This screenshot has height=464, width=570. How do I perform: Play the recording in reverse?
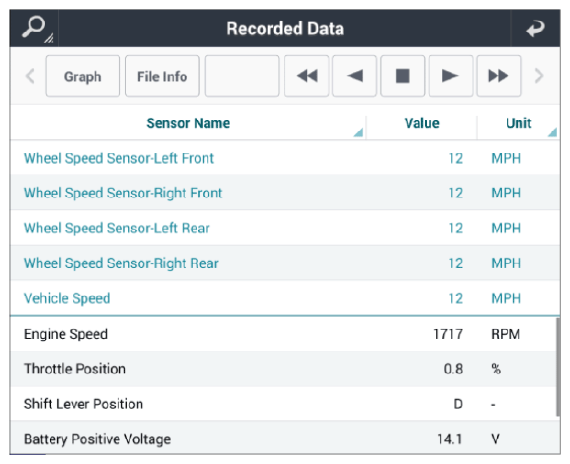354,76
